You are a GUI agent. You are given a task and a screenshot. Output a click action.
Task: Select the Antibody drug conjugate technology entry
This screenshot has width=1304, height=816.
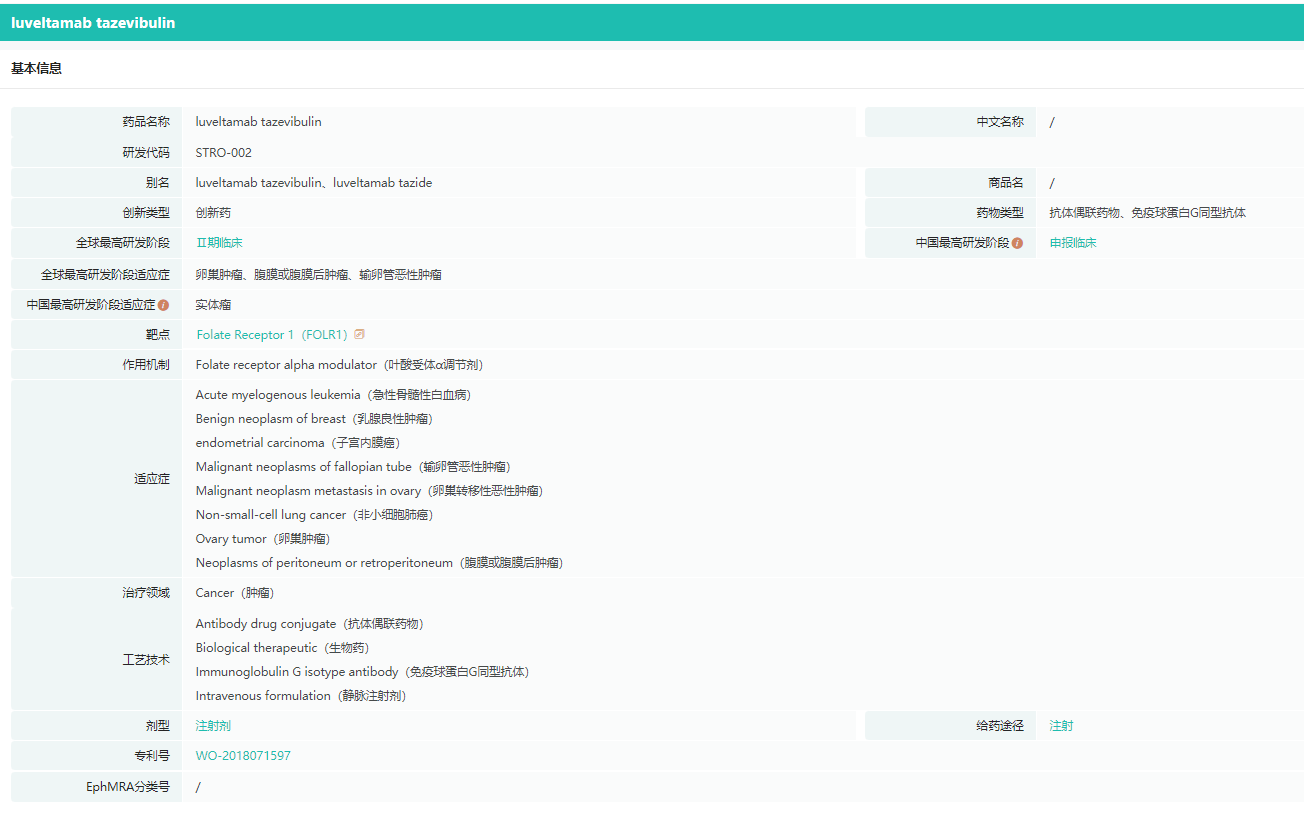(x=310, y=624)
